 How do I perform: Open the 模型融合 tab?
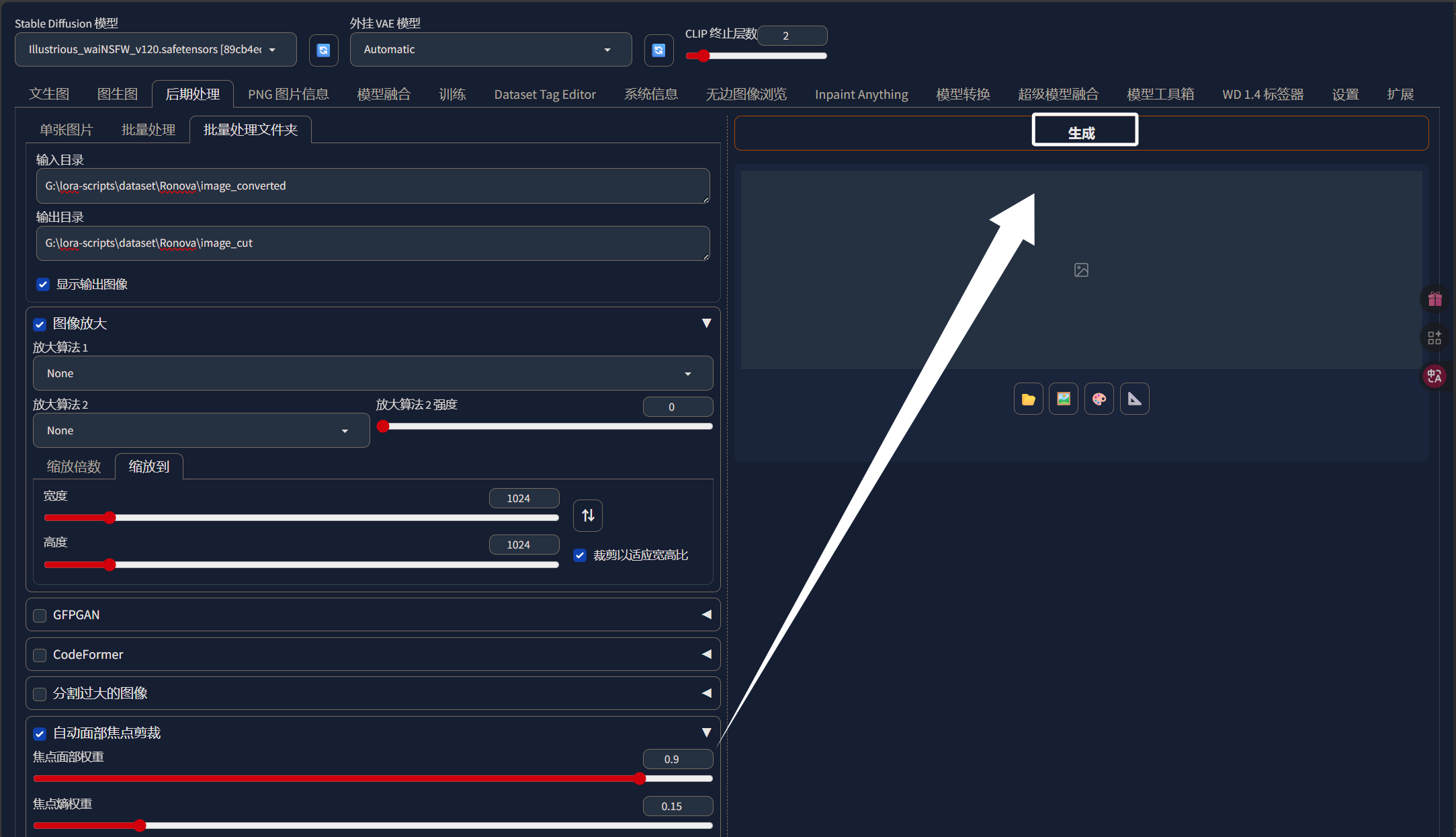click(384, 94)
